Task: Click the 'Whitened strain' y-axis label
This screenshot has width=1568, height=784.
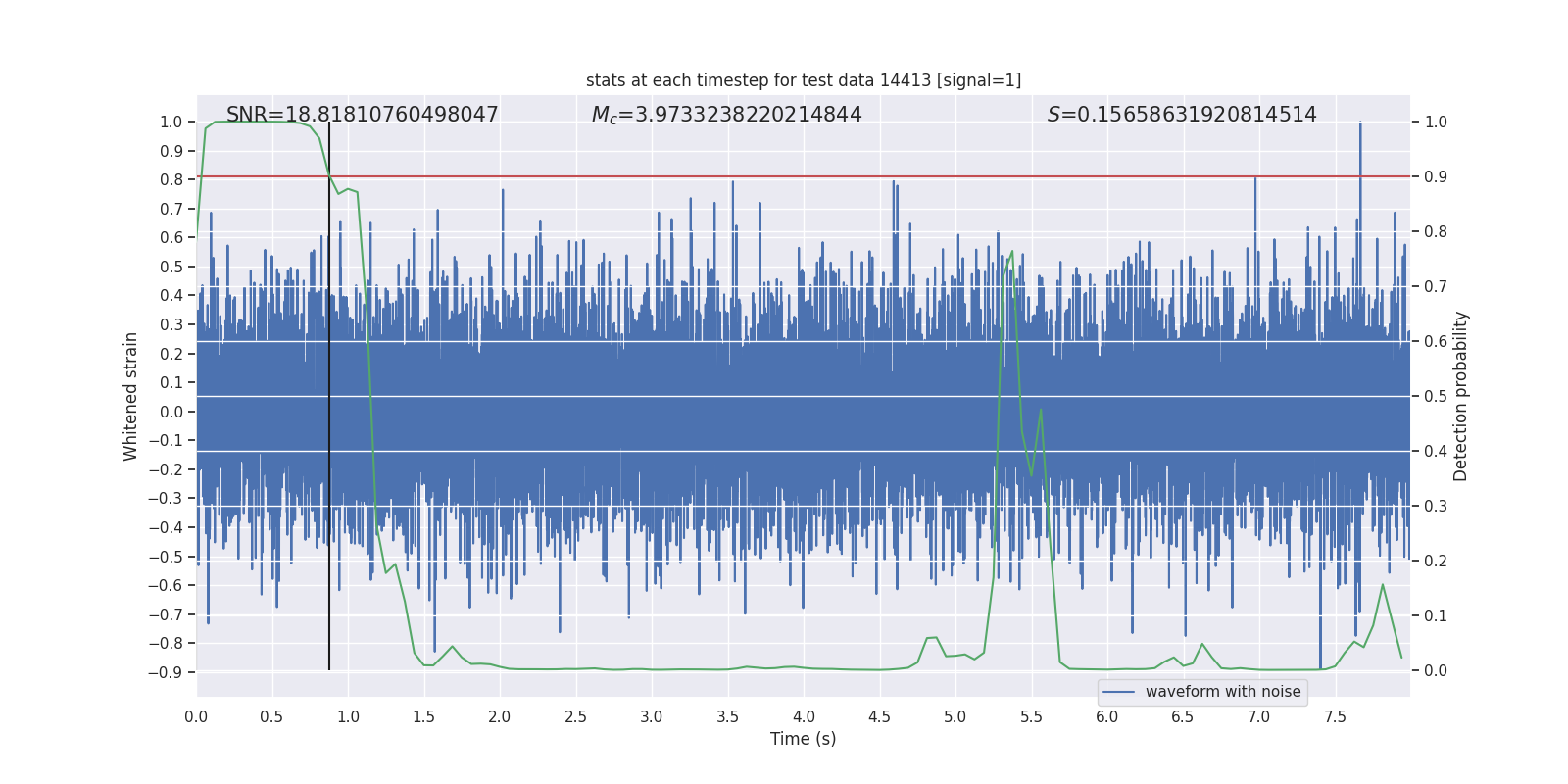Action: pyautogui.click(x=131, y=396)
